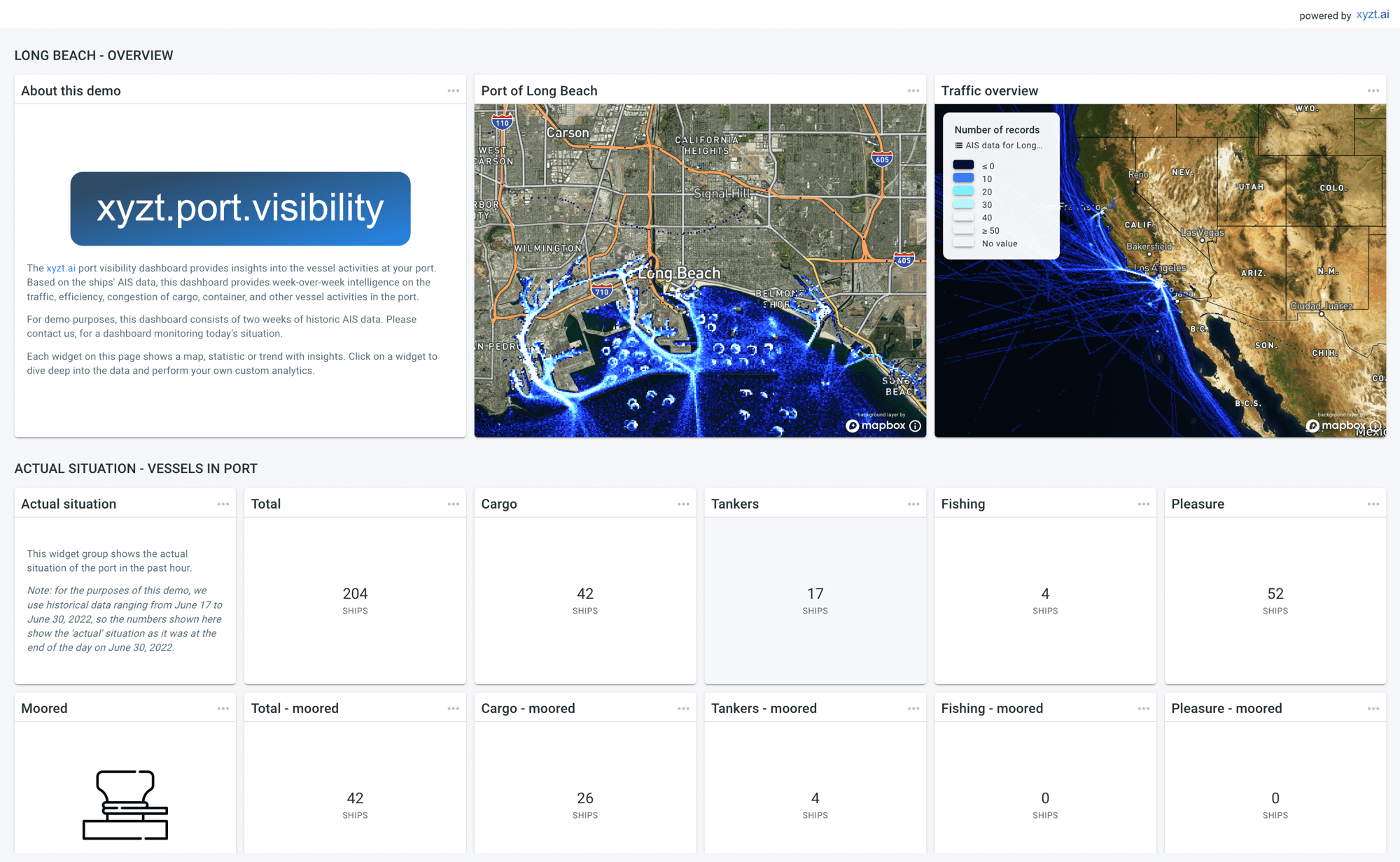Open the options menu on Pleasure - moored widget

[x=1373, y=707]
